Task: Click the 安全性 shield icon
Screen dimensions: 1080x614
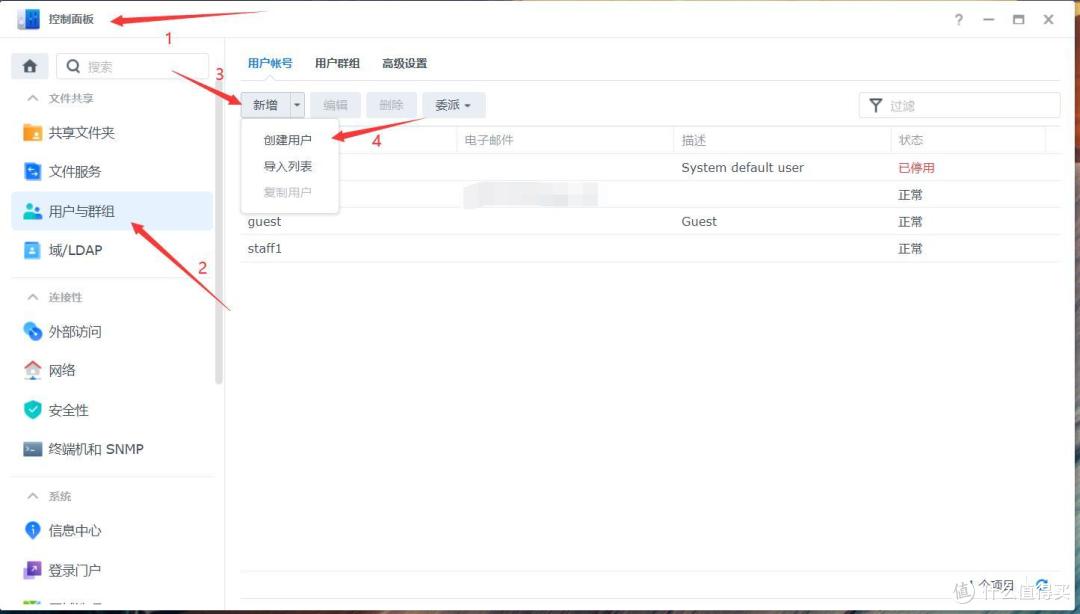Action: (32, 410)
